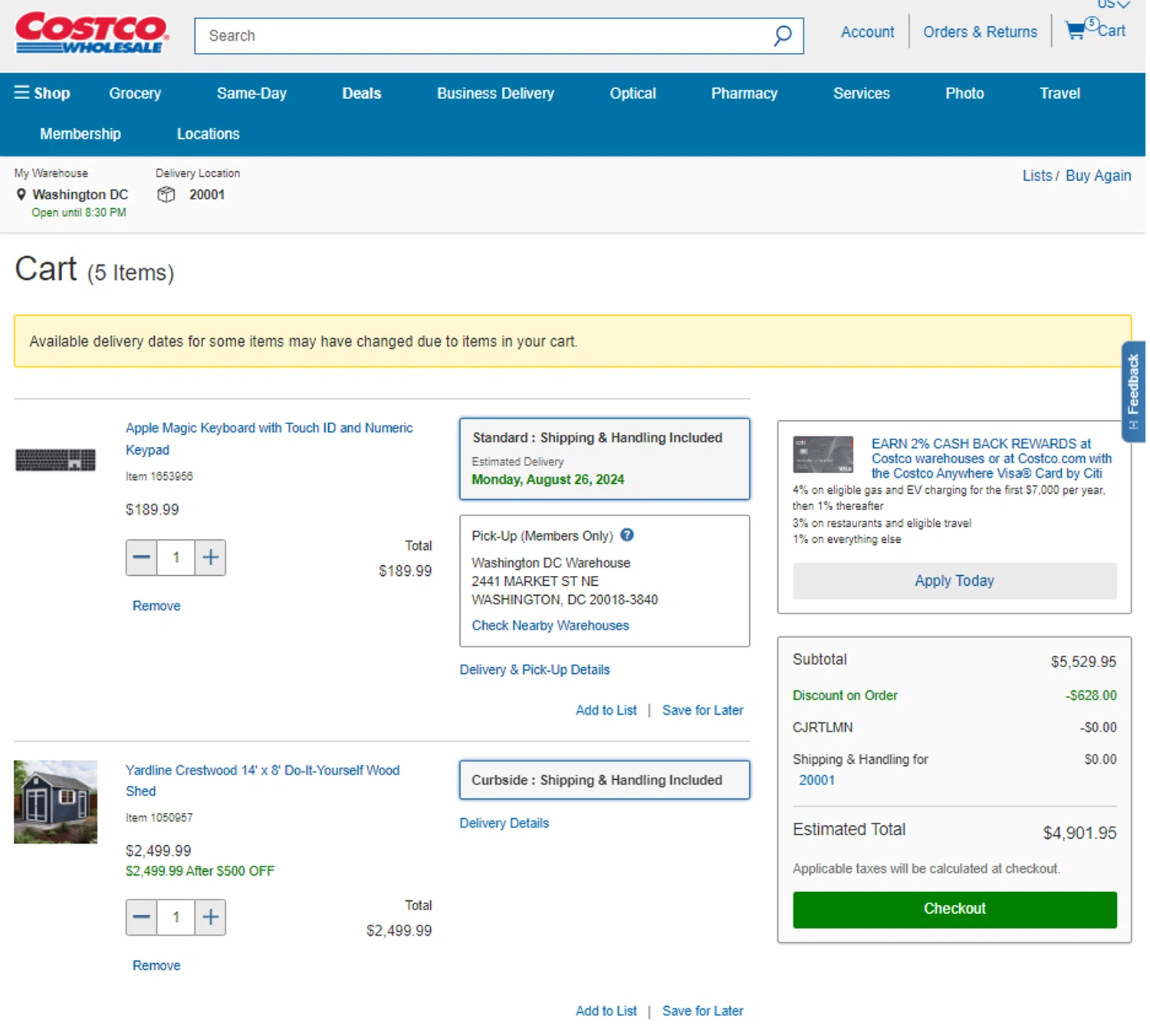The width and height of the screenshot is (1150, 1036).
Task: Increase the Apple Magic Keyboard quantity
Action: 211,557
